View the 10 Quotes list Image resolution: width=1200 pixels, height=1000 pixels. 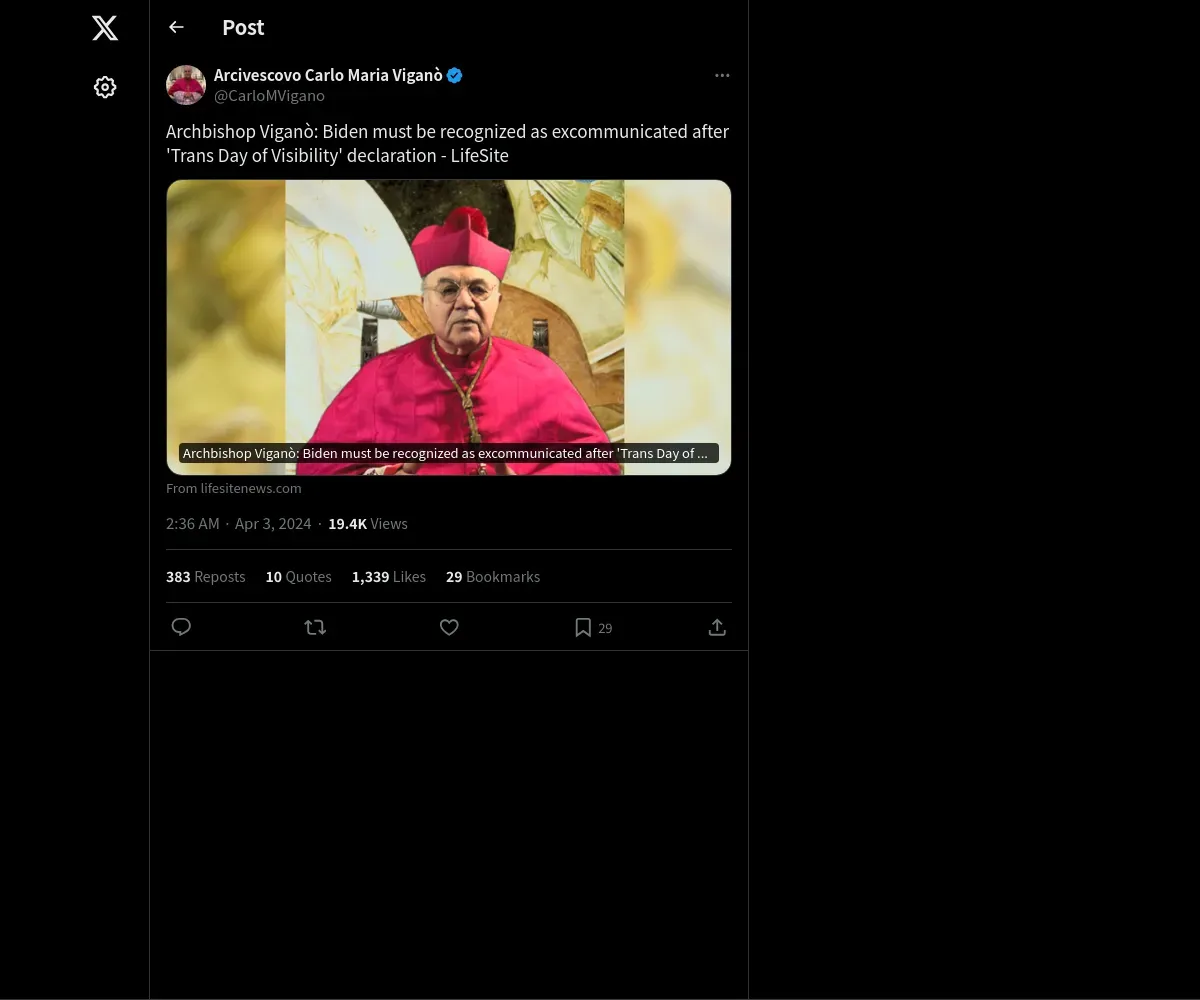click(x=299, y=577)
